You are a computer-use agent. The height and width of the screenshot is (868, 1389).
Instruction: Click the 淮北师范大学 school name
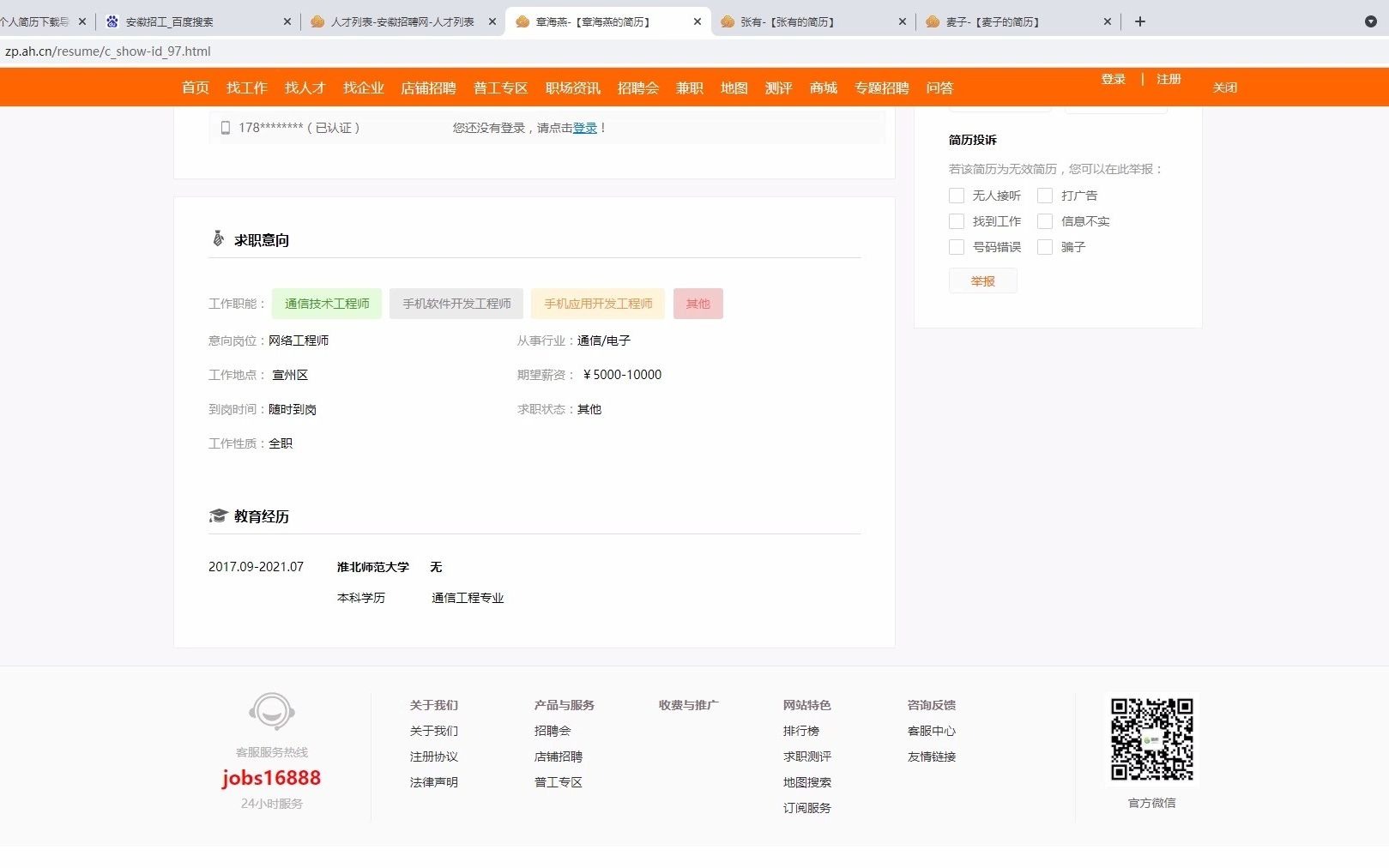pos(373,567)
